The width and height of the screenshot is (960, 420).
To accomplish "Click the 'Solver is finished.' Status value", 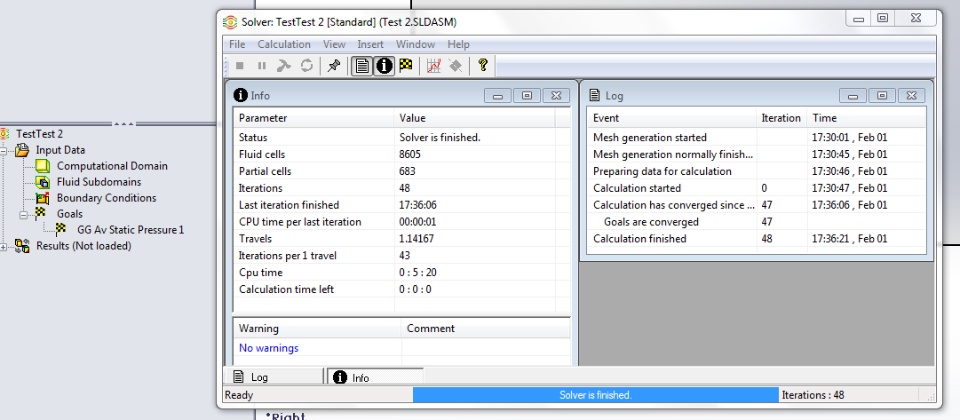I will point(440,138).
